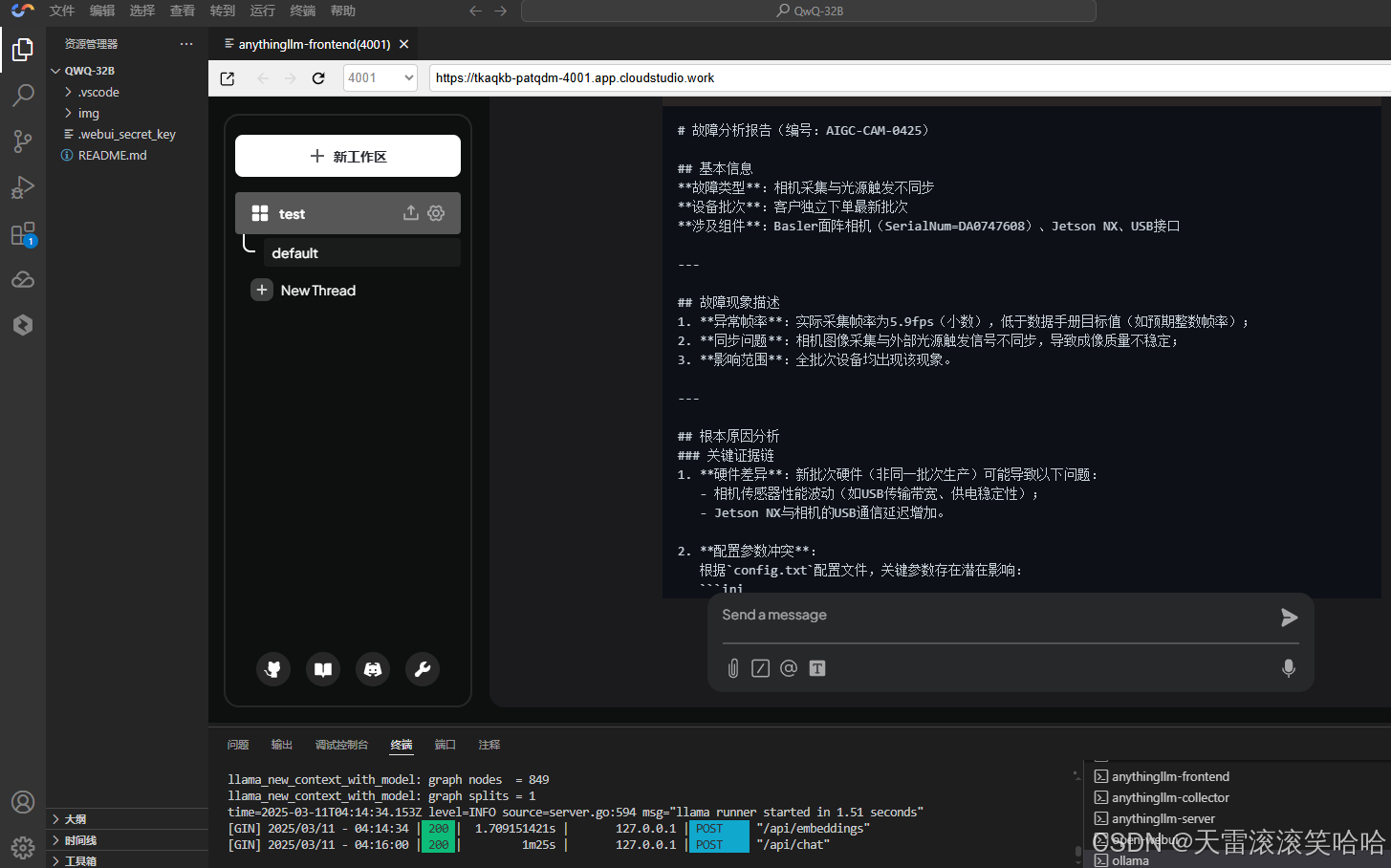1391x868 pixels.
Task: Open the 编辑 menu
Action: (x=102, y=11)
